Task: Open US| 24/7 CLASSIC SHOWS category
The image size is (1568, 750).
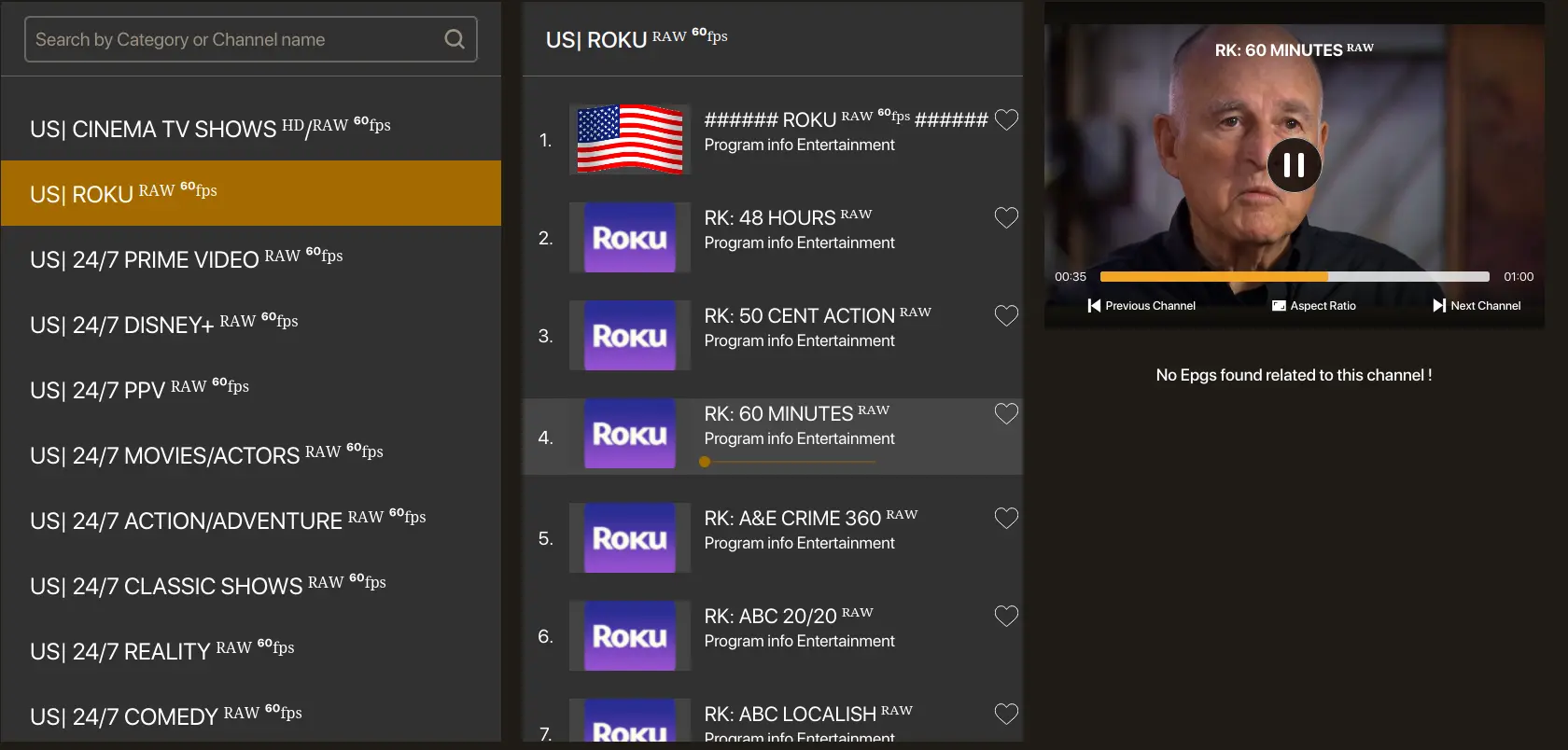Action: coord(250,585)
